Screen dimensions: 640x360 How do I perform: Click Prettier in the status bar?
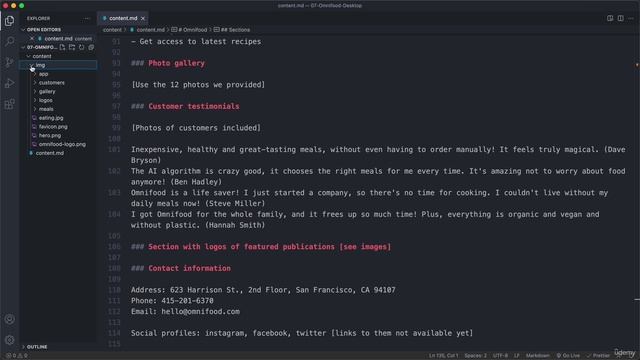(x=598, y=356)
